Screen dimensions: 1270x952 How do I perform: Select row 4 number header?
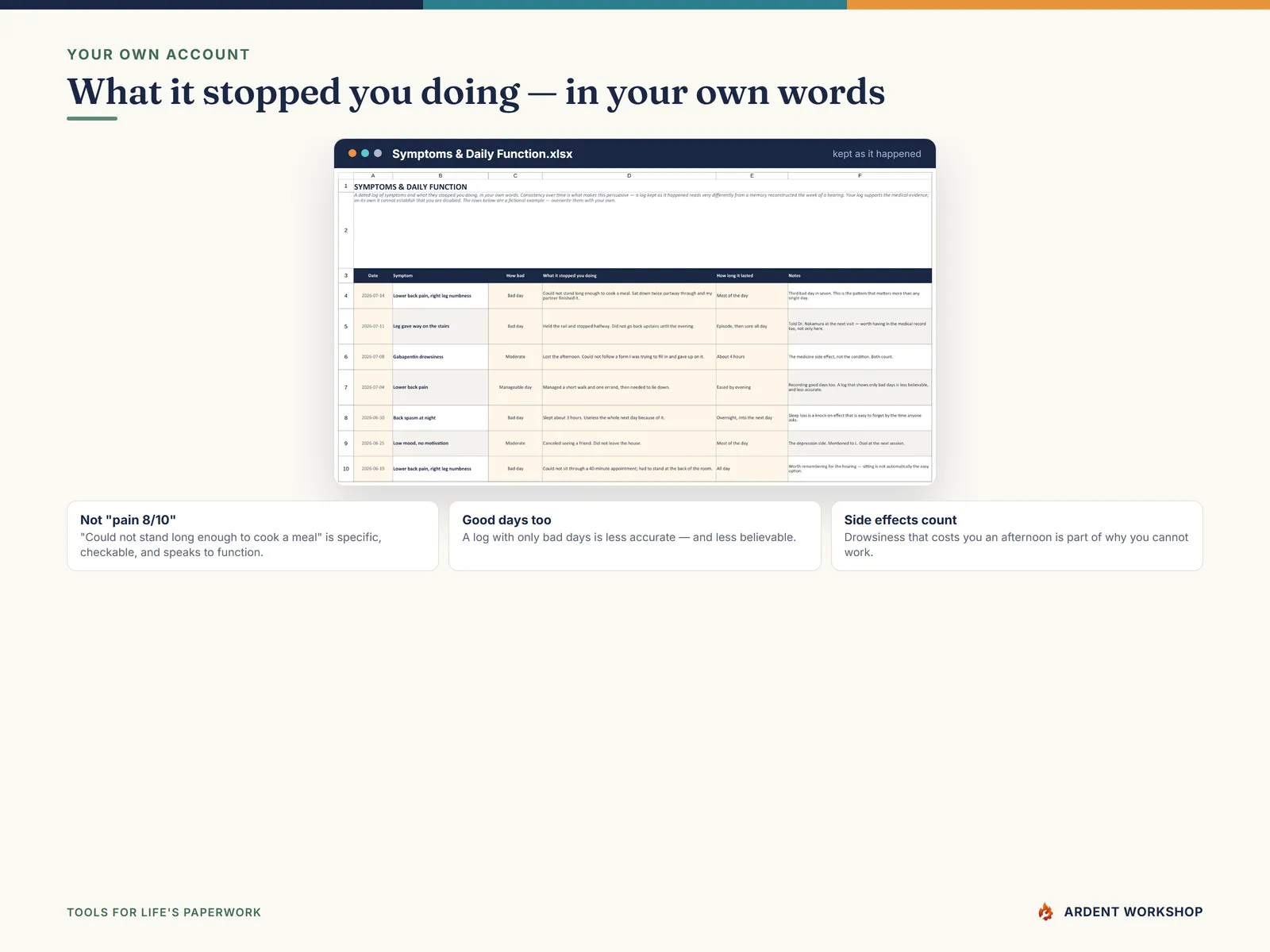coord(346,296)
